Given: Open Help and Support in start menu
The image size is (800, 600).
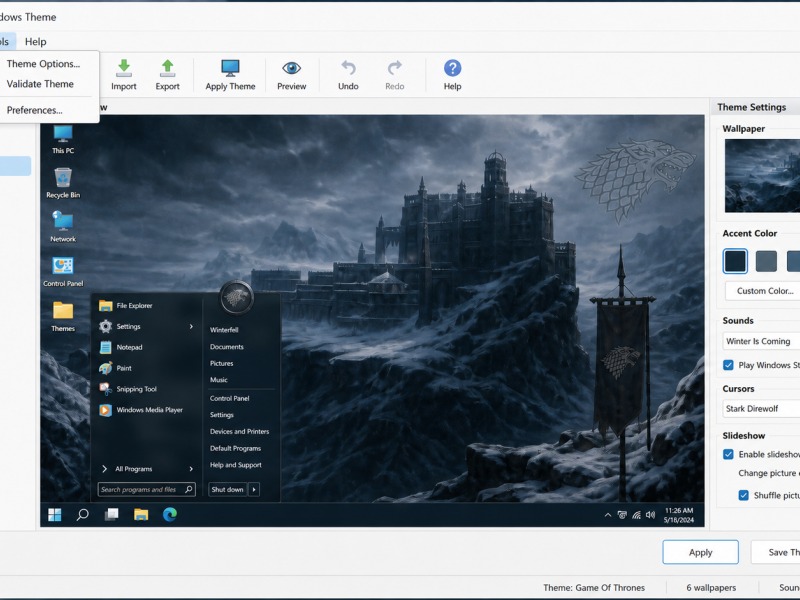Looking at the screenshot, I should [x=236, y=465].
